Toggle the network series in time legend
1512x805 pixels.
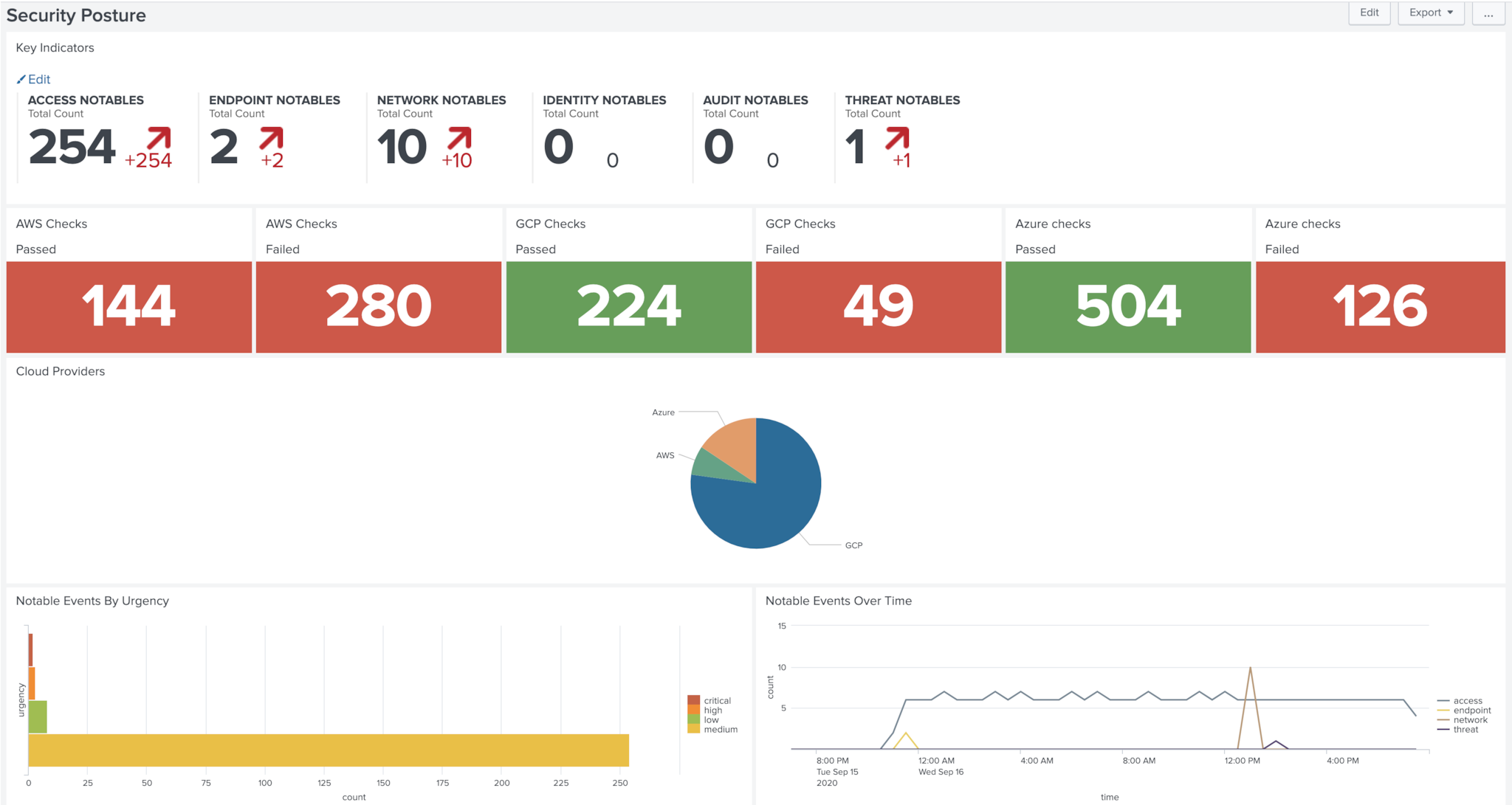point(1470,720)
